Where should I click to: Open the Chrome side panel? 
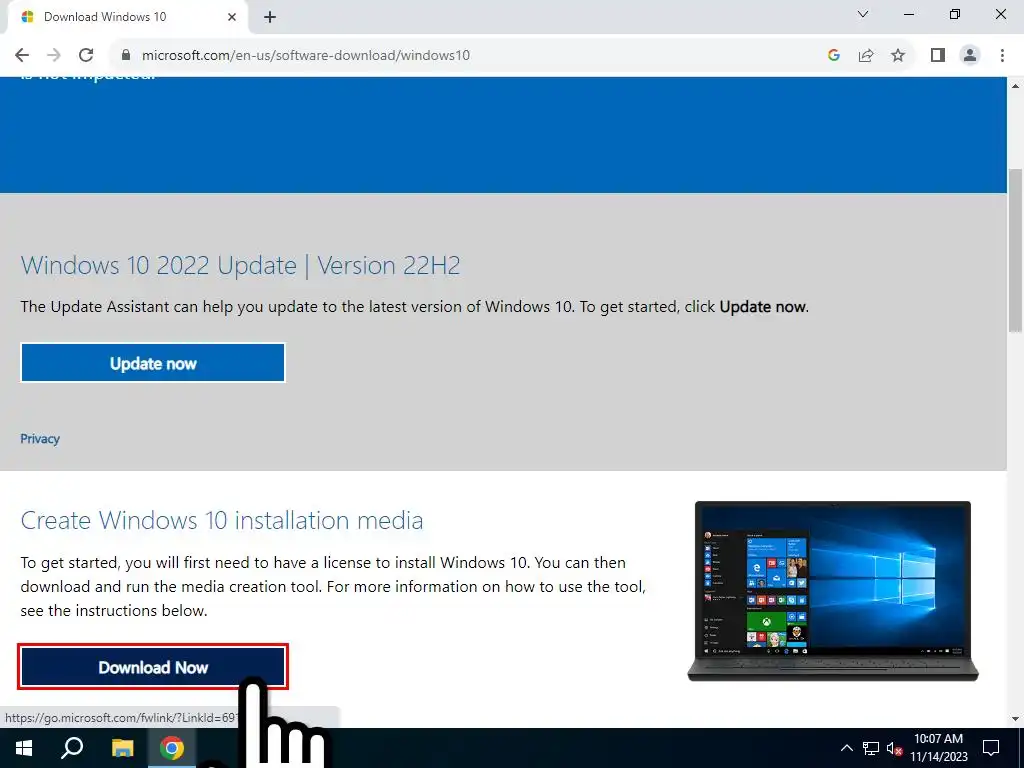point(938,56)
